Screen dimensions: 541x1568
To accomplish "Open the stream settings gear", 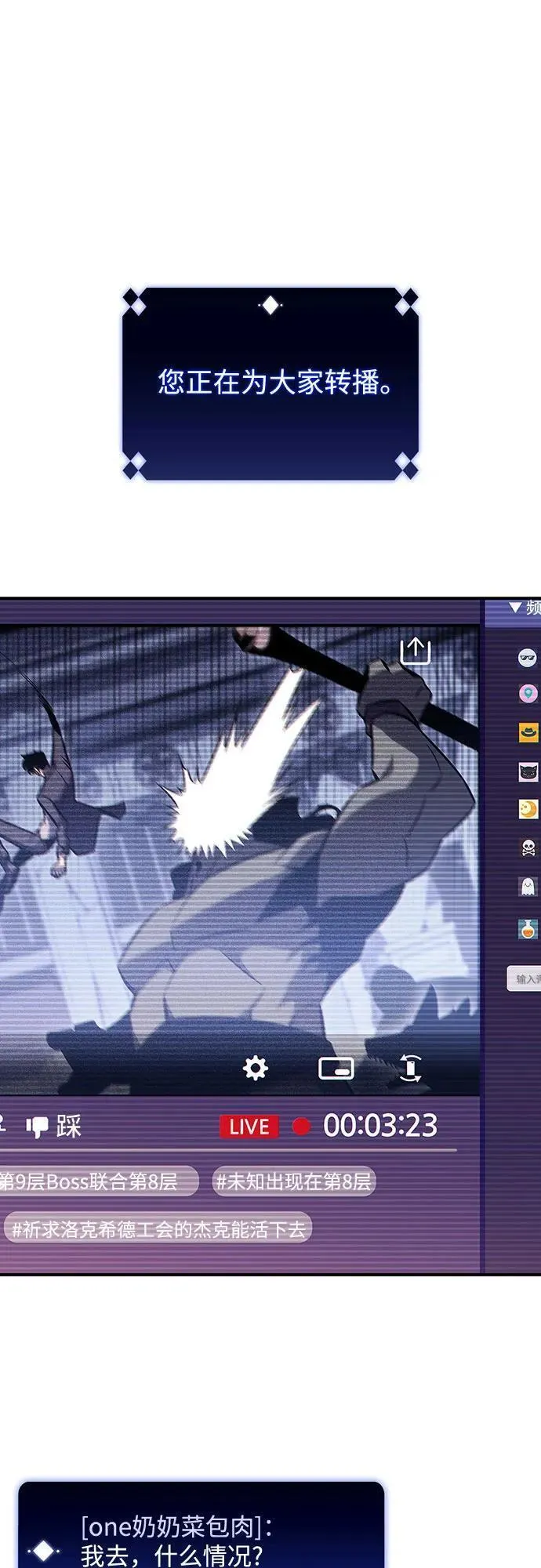I will pyautogui.click(x=256, y=1068).
